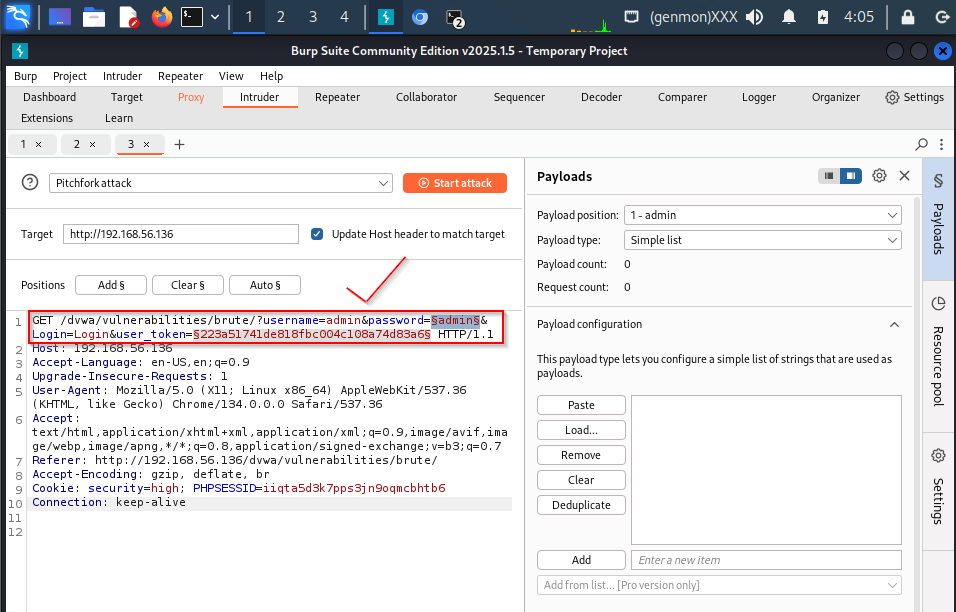The width and height of the screenshot is (956, 612).
Task: Click the search magnifier icon
Action: click(921, 144)
